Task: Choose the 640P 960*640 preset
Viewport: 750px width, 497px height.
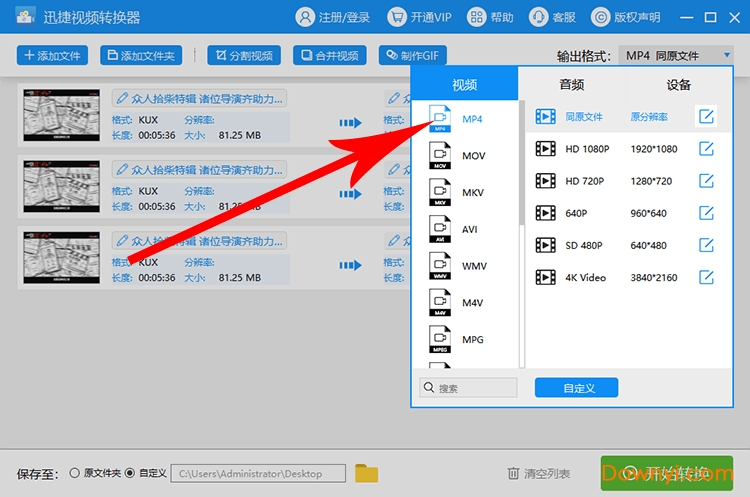Action: [x=629, y=213]
